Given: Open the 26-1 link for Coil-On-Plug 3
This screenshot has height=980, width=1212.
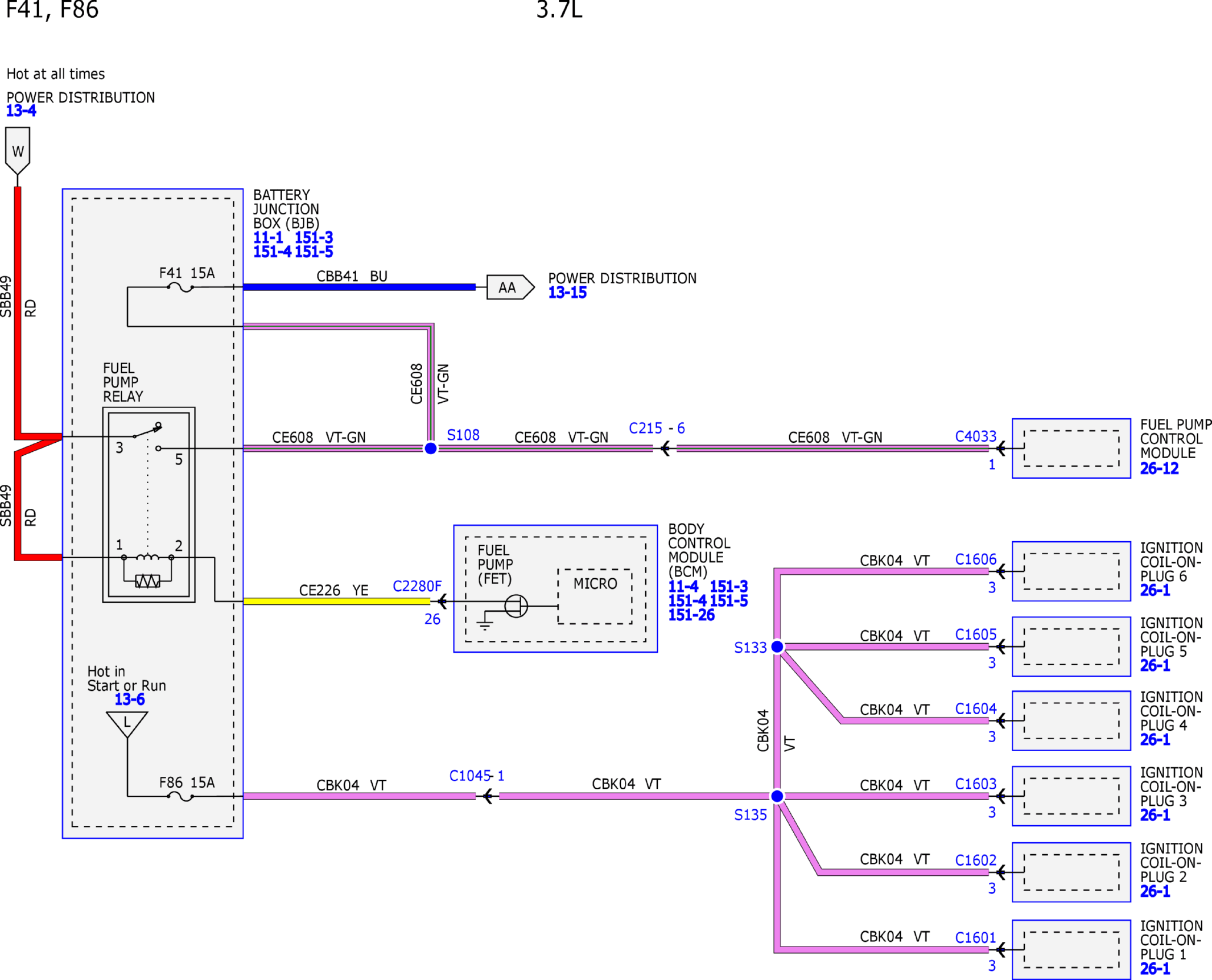Looking at the screenshot, I should click(x=1155, y=815).
